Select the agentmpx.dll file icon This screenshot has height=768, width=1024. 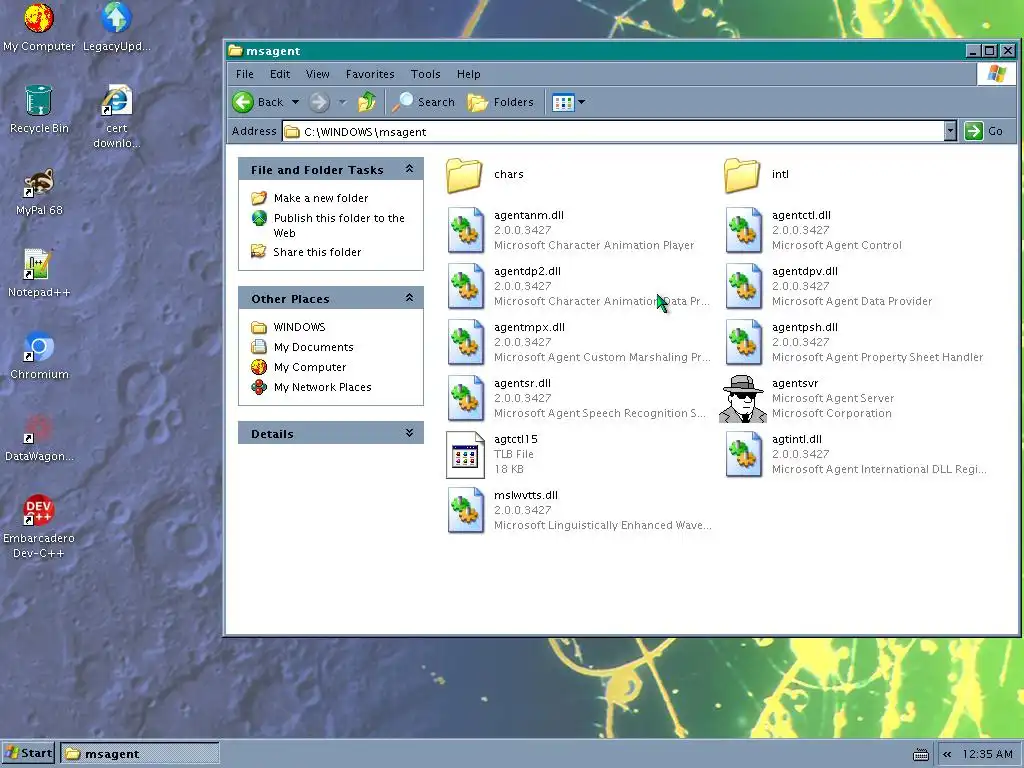click(x=466, y=342)
